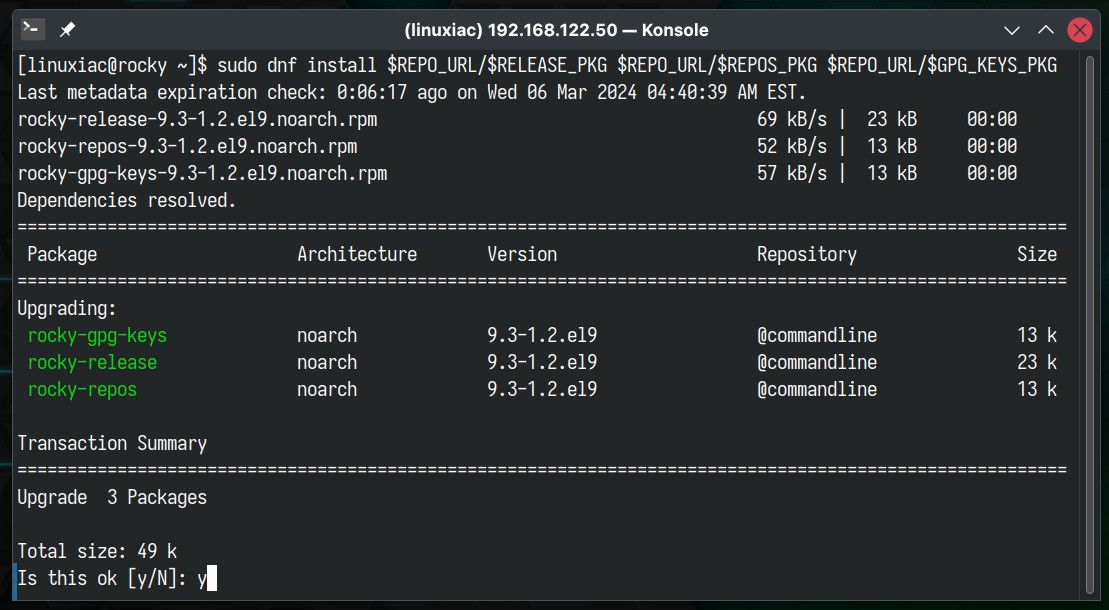
Task: Click the 'Upgrading:' section label
Action: click(67, 309)
